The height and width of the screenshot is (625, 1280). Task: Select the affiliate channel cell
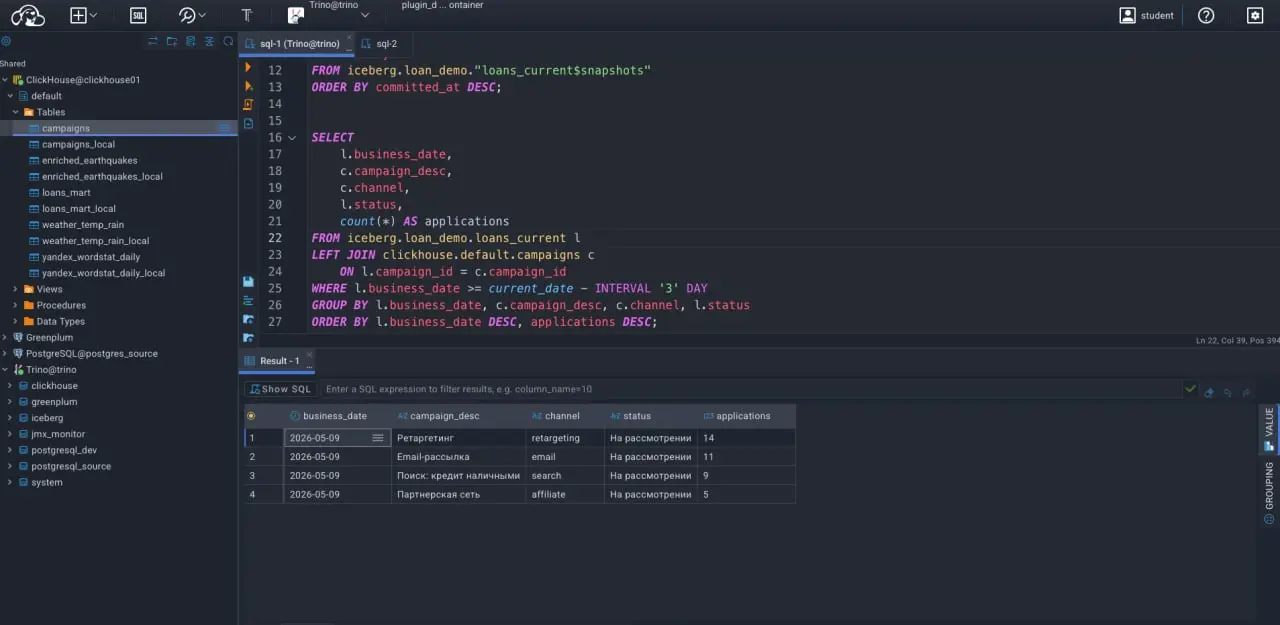click(565, 494)
